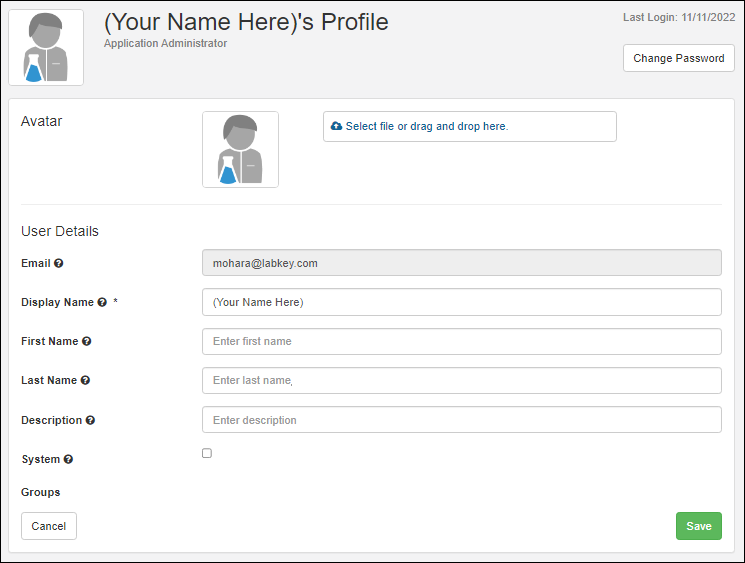Click the Last Name help icon
Viewport: 745px width, 563px height.
(85, 380)
